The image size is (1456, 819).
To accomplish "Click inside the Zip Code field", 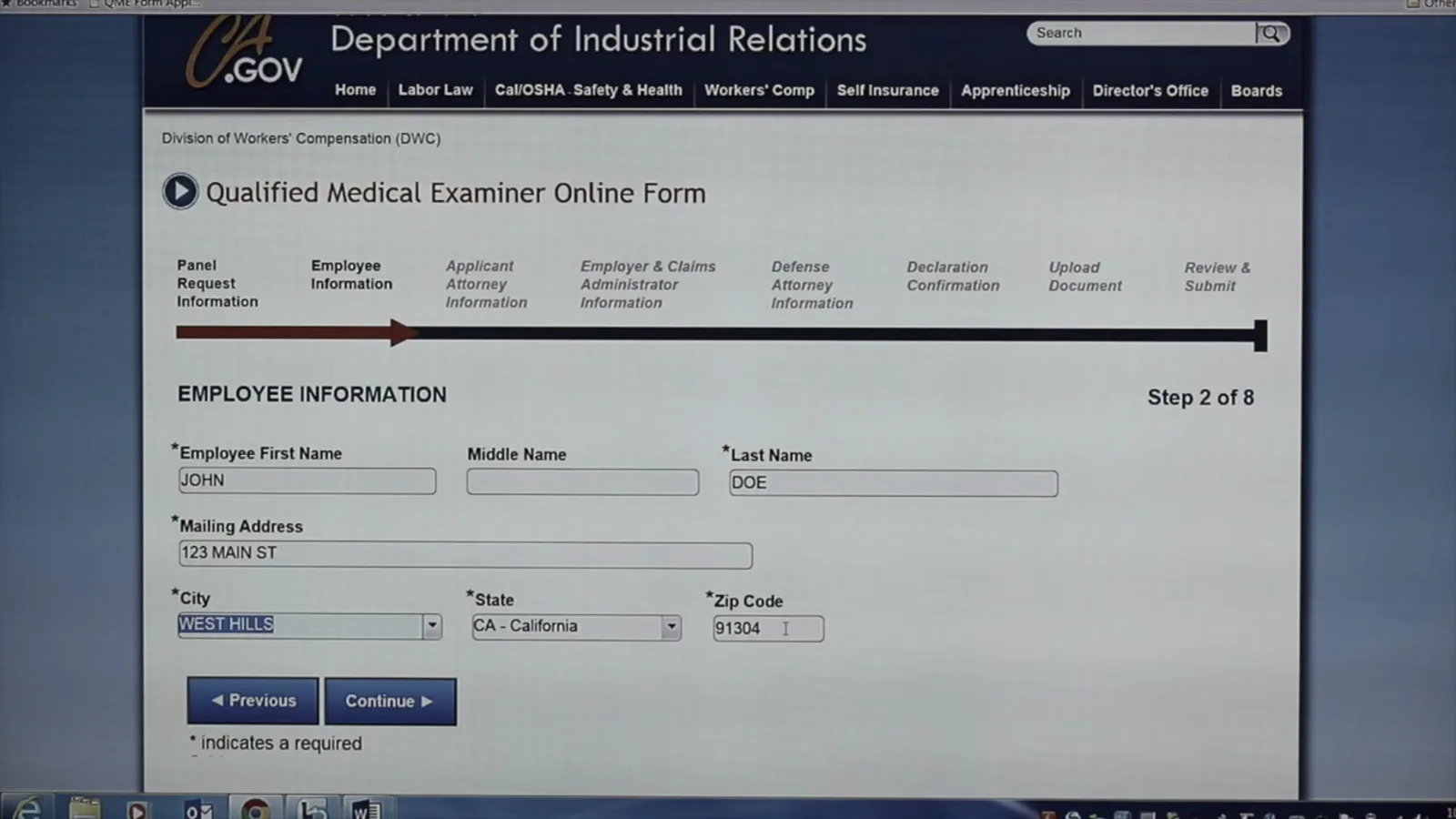I will click(x=768, y=629).
